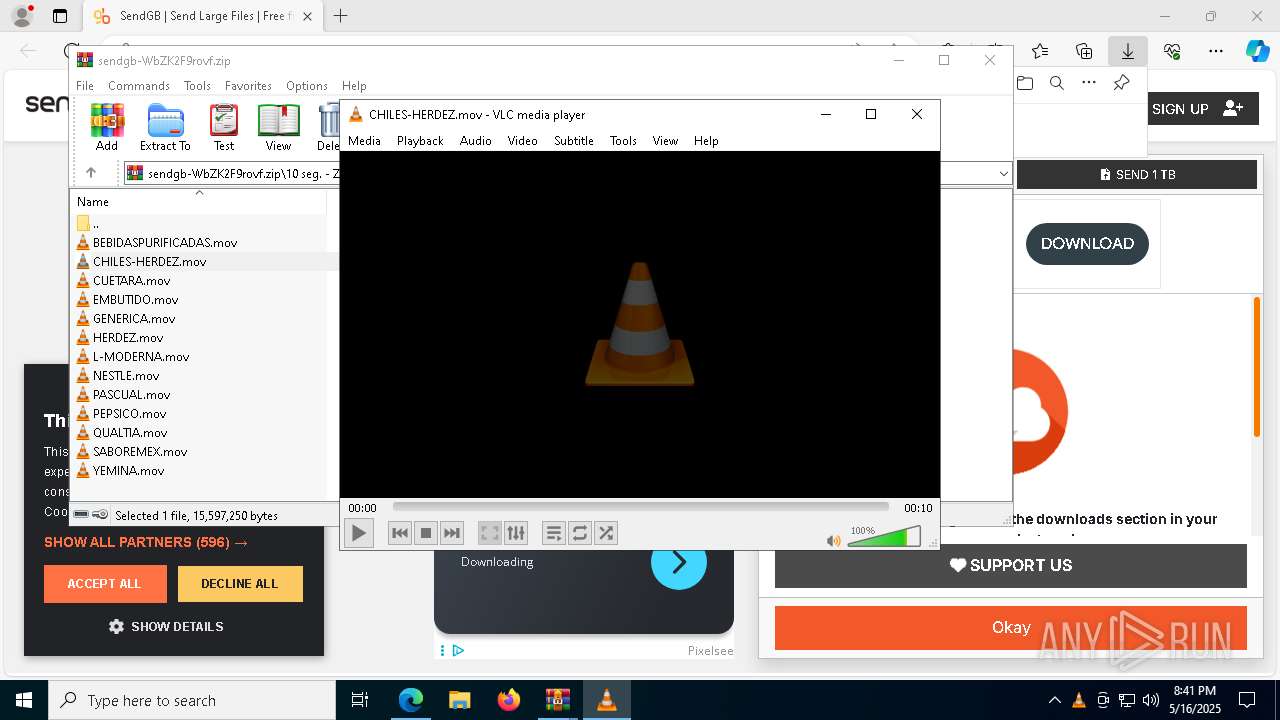
Task: Open WinRAR Commands menu
Action: coord(139,86)
